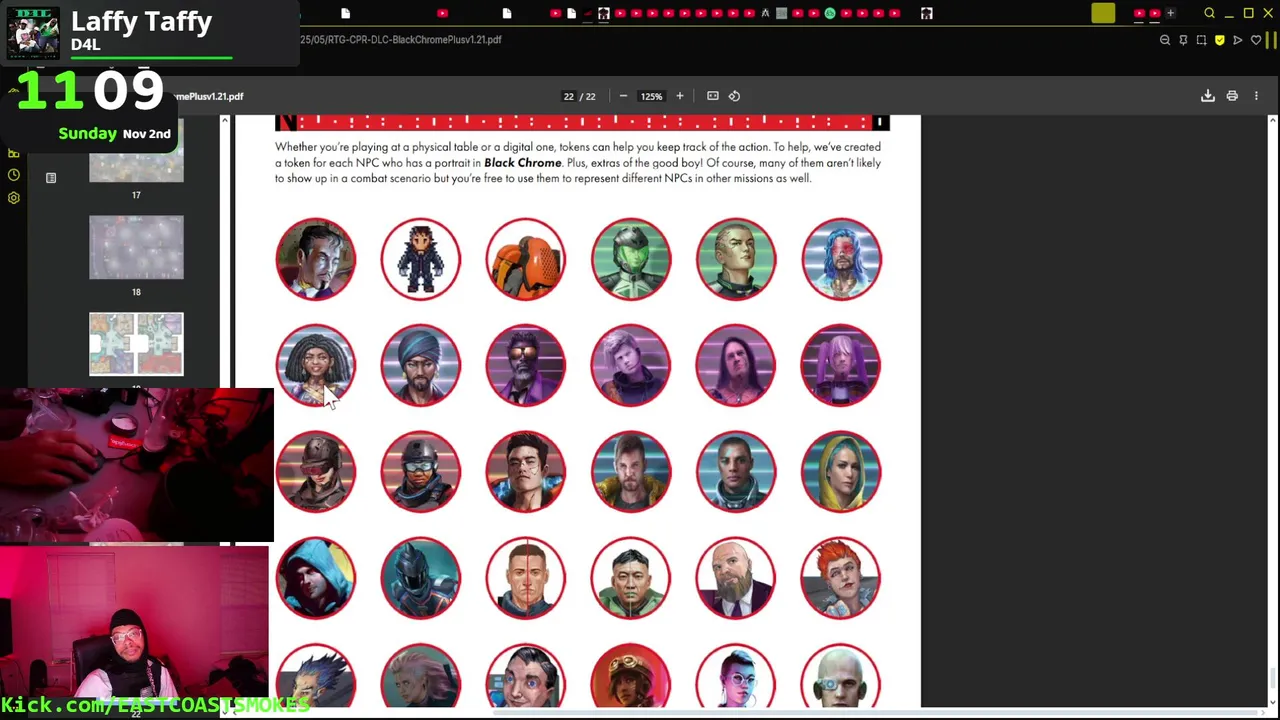Click the blue-haired red-visor token

click(840, 259)
